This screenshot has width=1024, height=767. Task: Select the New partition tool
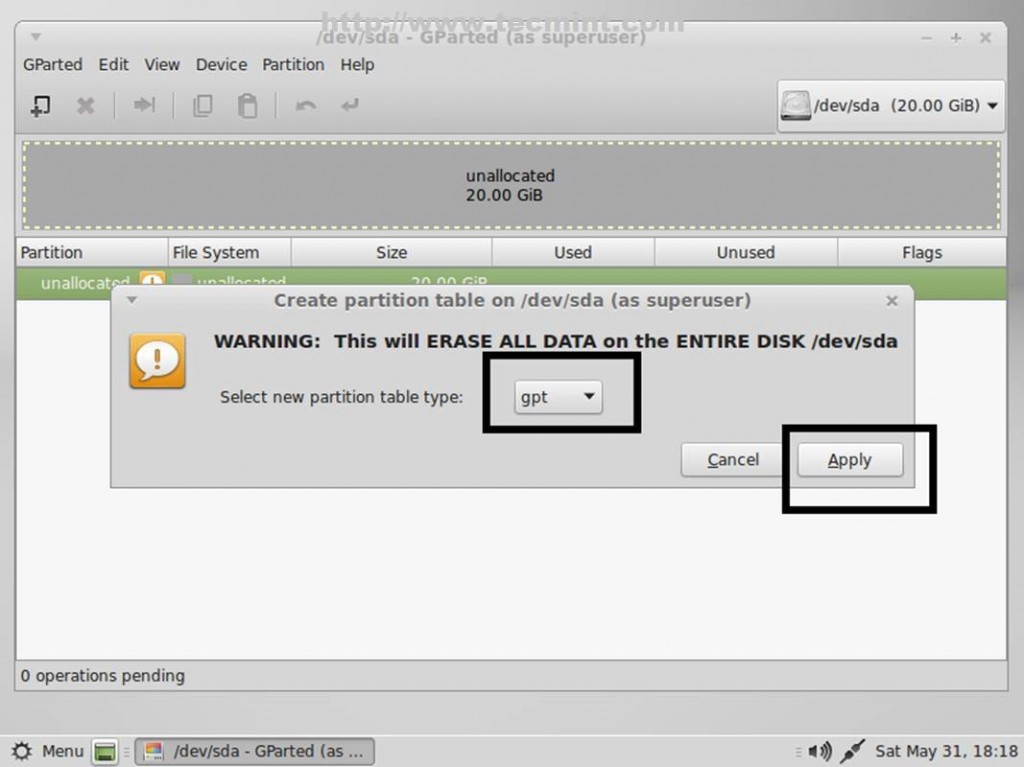pos(40,105)
